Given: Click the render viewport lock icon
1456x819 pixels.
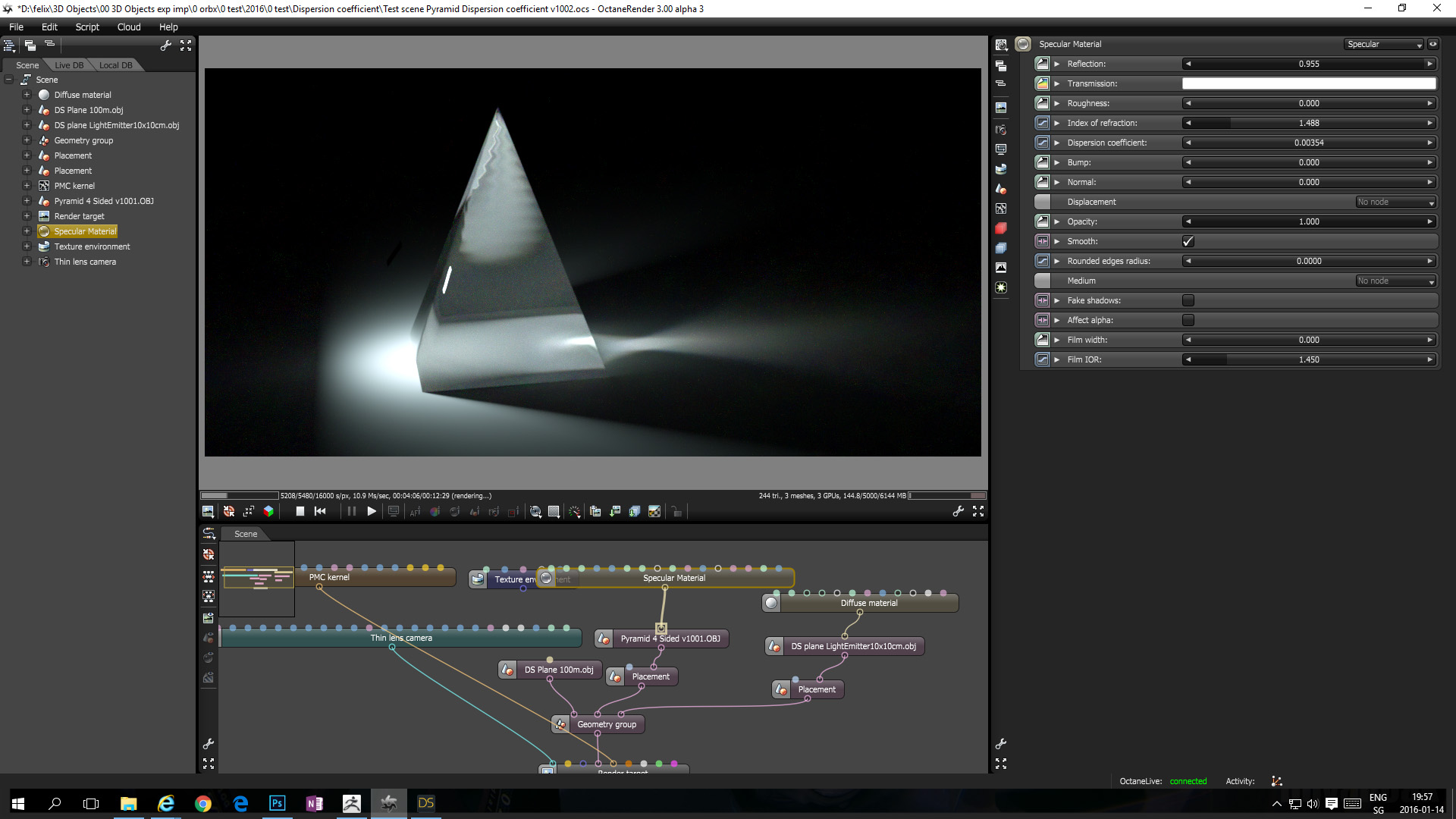Looking at the screenshot, I should [x=676, y=512].
